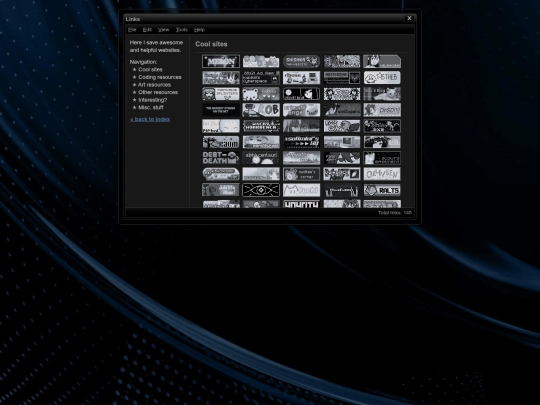Viewport: 540px width, 405px height.
Task: Open the Help menu
Action: [x=199, y=30]
